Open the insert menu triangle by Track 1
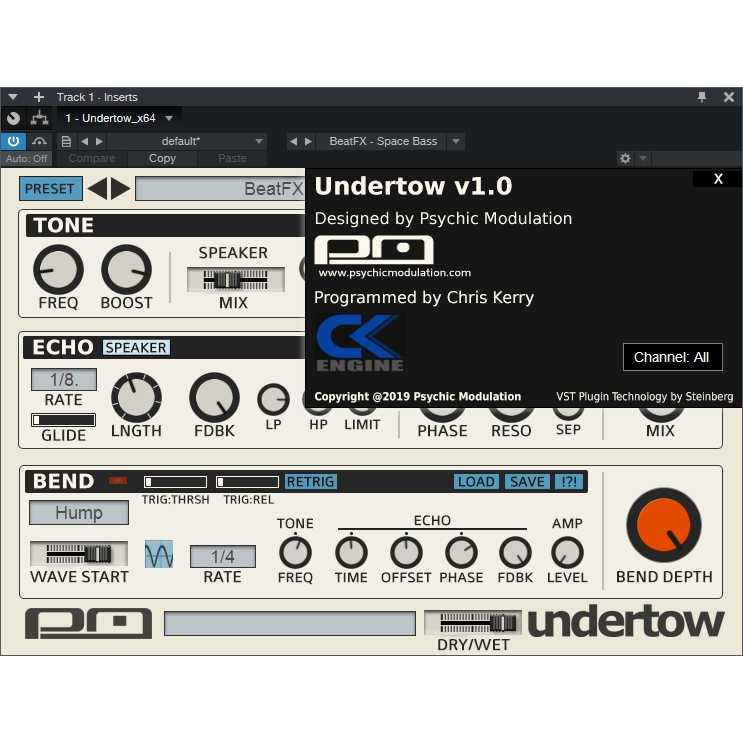 pos(13,97)
